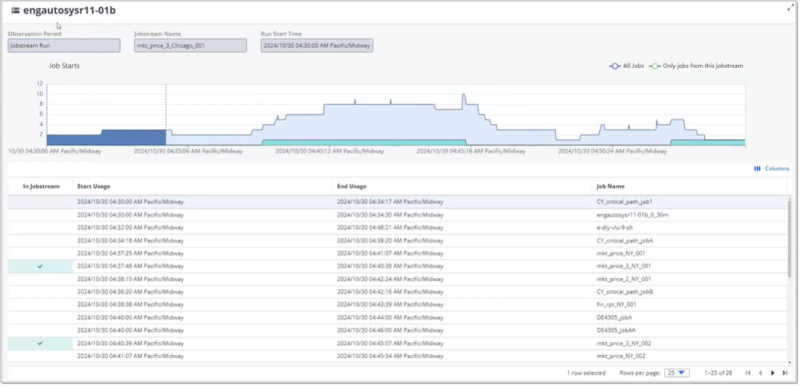The image size is (800, 386).
Task: Go to last page of results
Action: tap(785, 373)
